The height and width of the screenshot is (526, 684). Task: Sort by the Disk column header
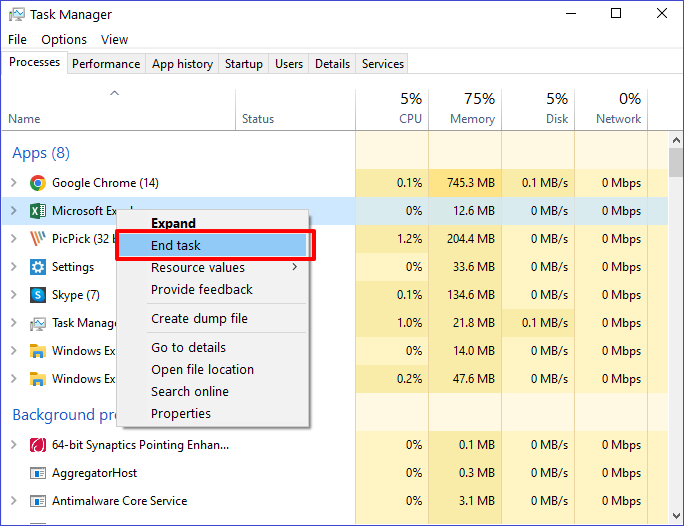click(x=538, y=110)
